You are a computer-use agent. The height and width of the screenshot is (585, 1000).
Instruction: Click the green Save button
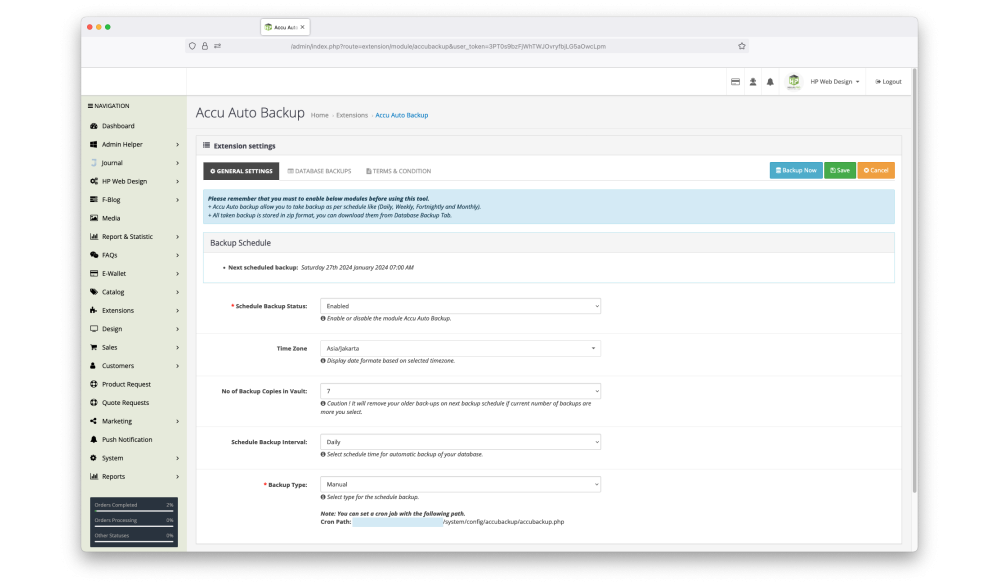tap(839, 171)
